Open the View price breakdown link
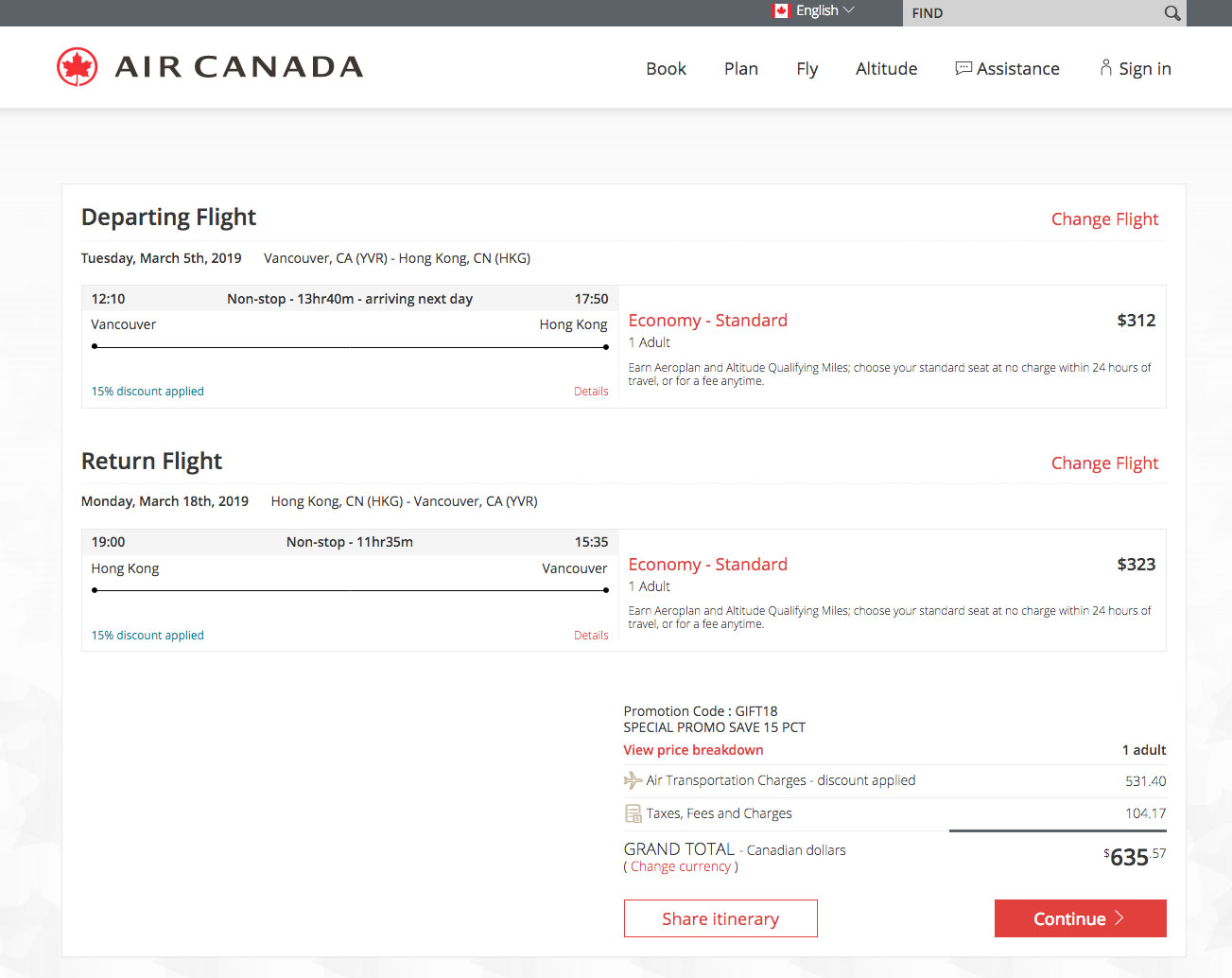The image size is (1232, 978). tap(693, 749)
